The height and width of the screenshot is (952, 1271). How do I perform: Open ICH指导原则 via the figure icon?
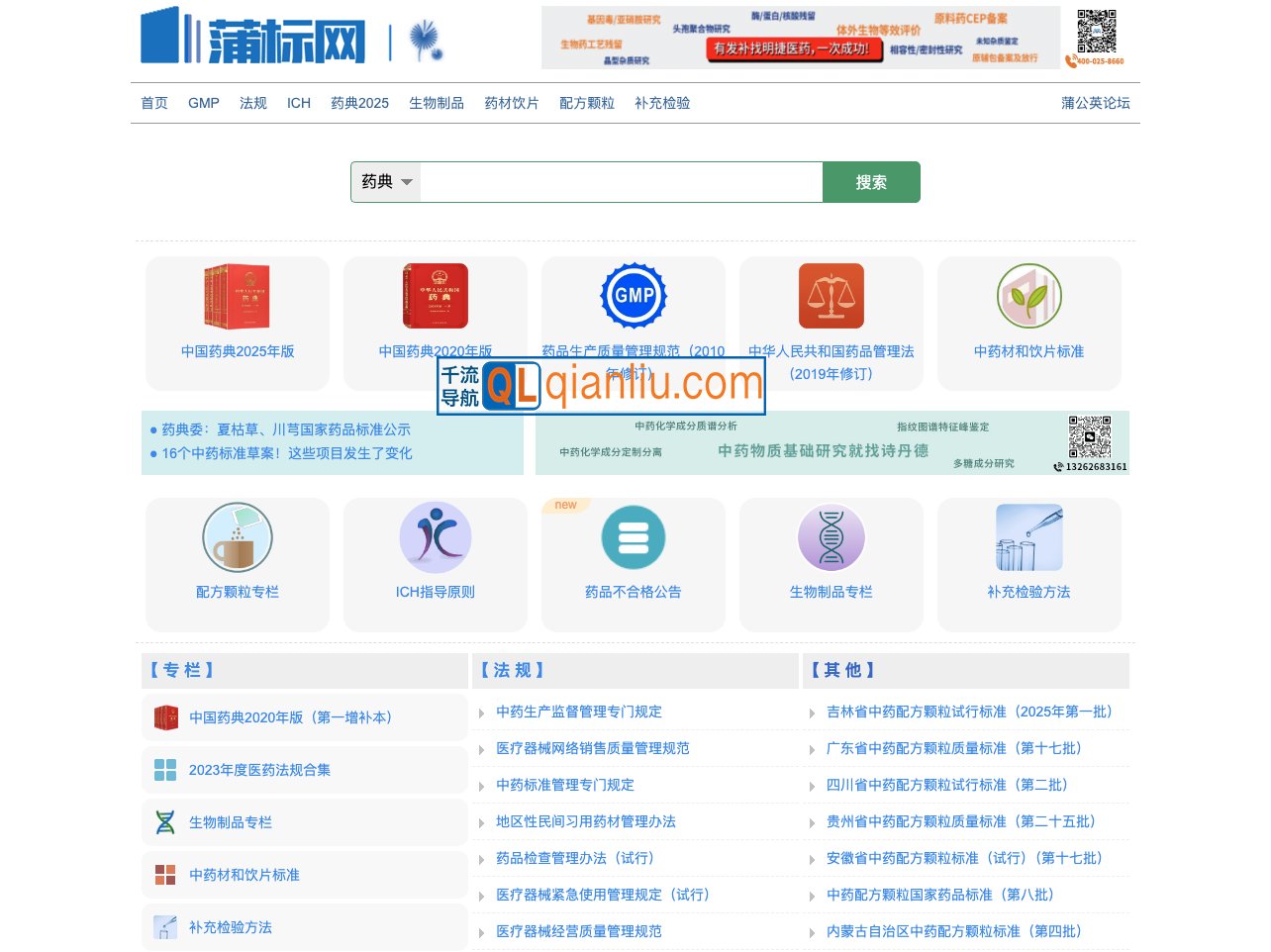point(436,537)
